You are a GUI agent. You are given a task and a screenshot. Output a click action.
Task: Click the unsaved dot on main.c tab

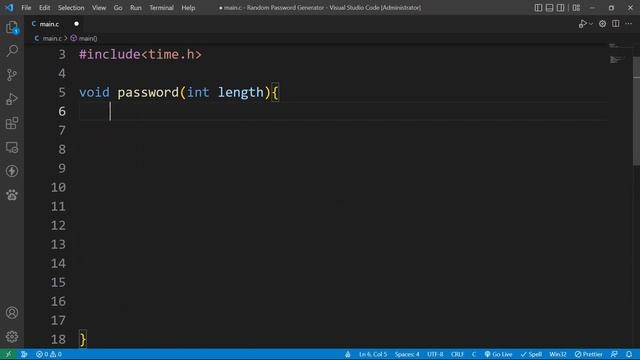76,24
